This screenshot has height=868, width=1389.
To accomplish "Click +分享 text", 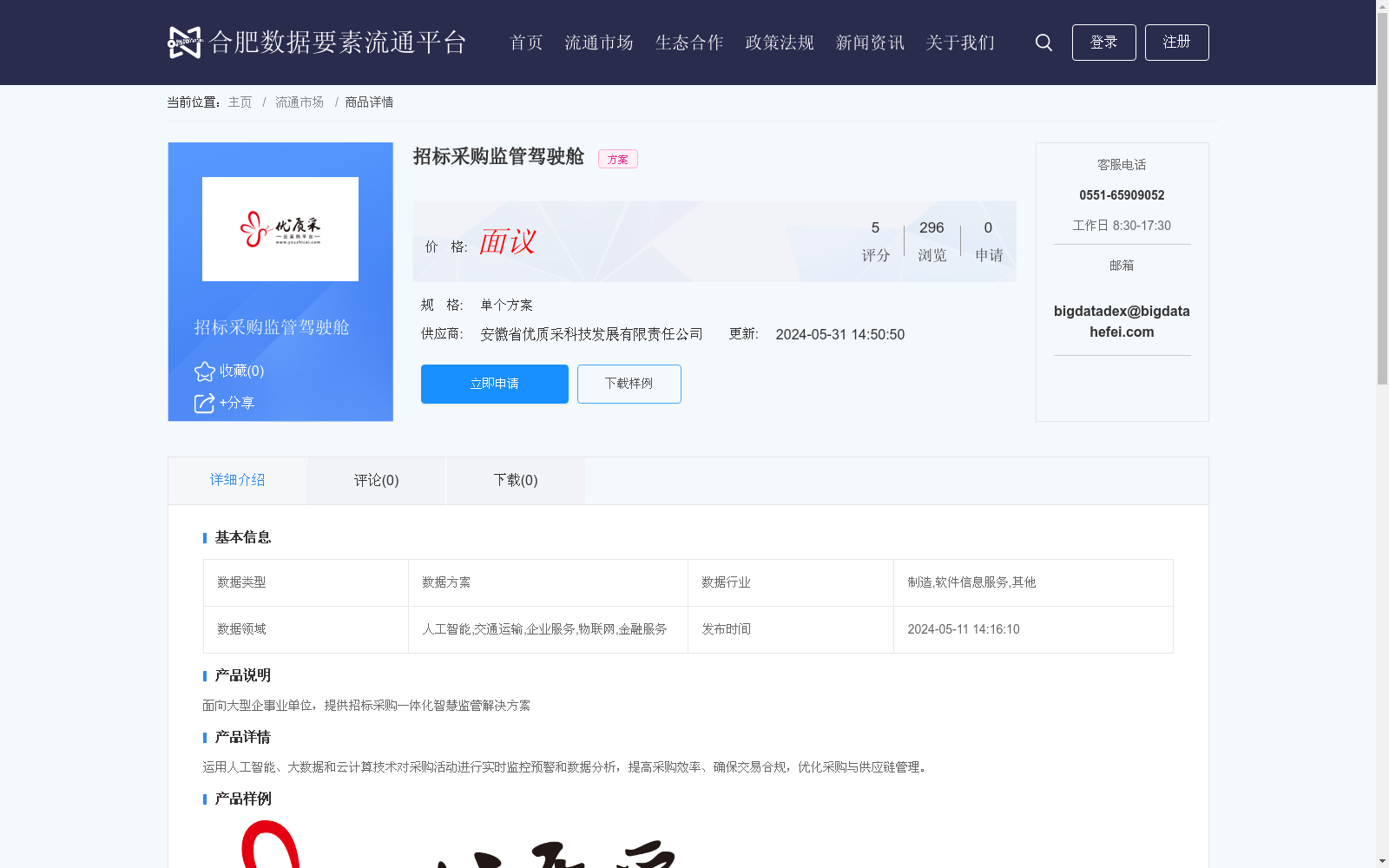I will click(237, 403).
